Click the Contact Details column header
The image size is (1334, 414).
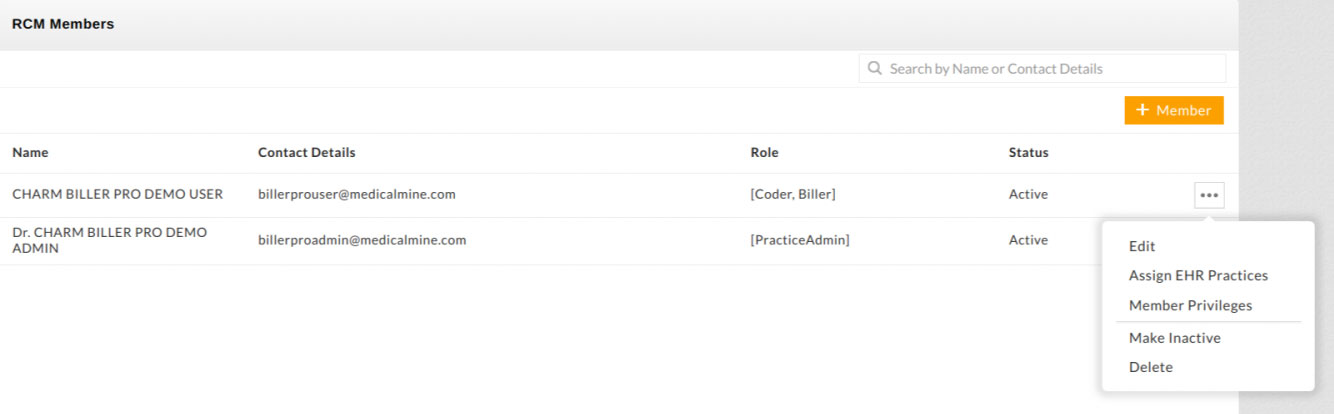pyautogui.click(x=306, y=153)
